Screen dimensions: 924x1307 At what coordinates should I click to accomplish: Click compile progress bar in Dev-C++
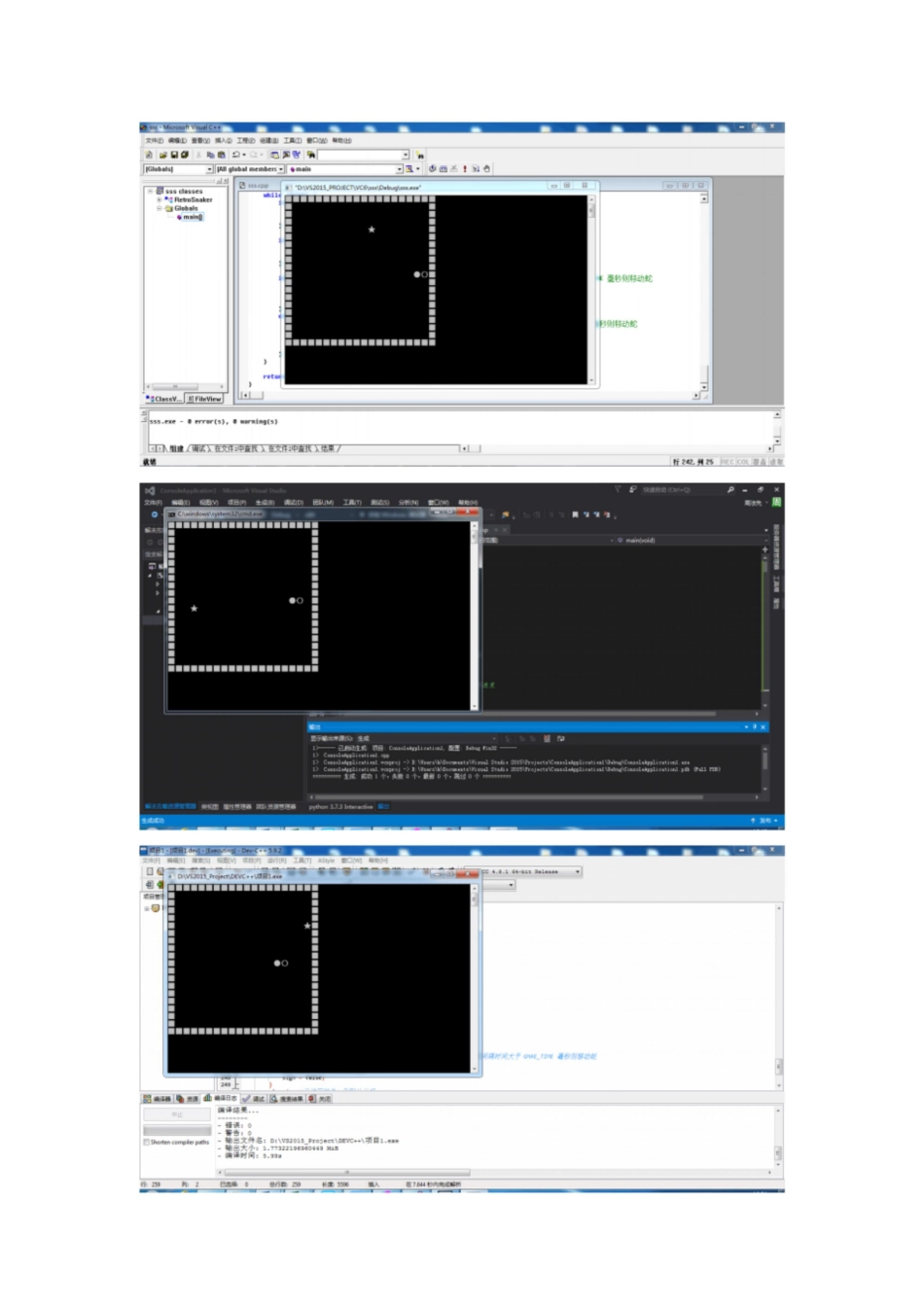tap(177, 1130)
